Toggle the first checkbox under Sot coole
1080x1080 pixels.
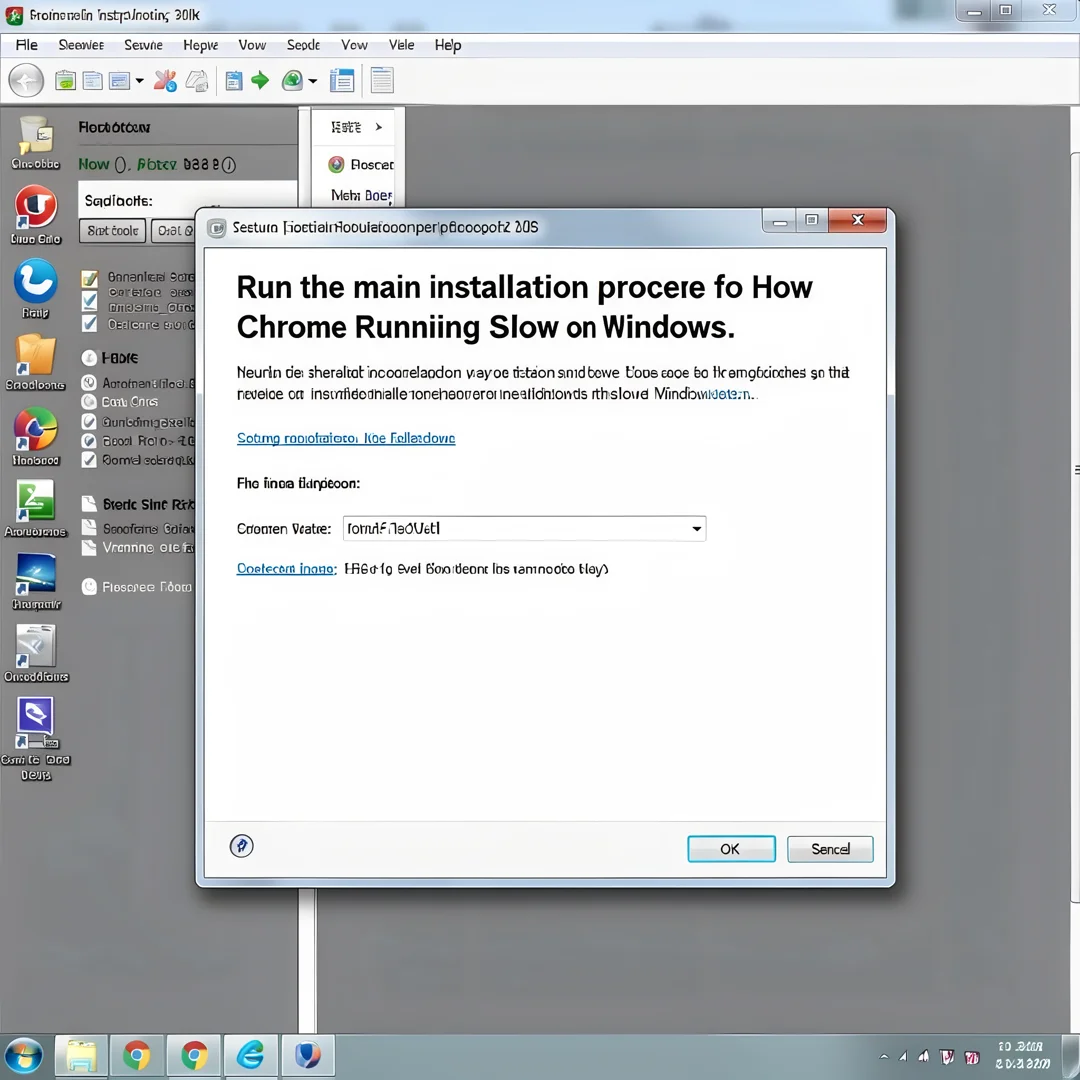click(x=90, y=279)
